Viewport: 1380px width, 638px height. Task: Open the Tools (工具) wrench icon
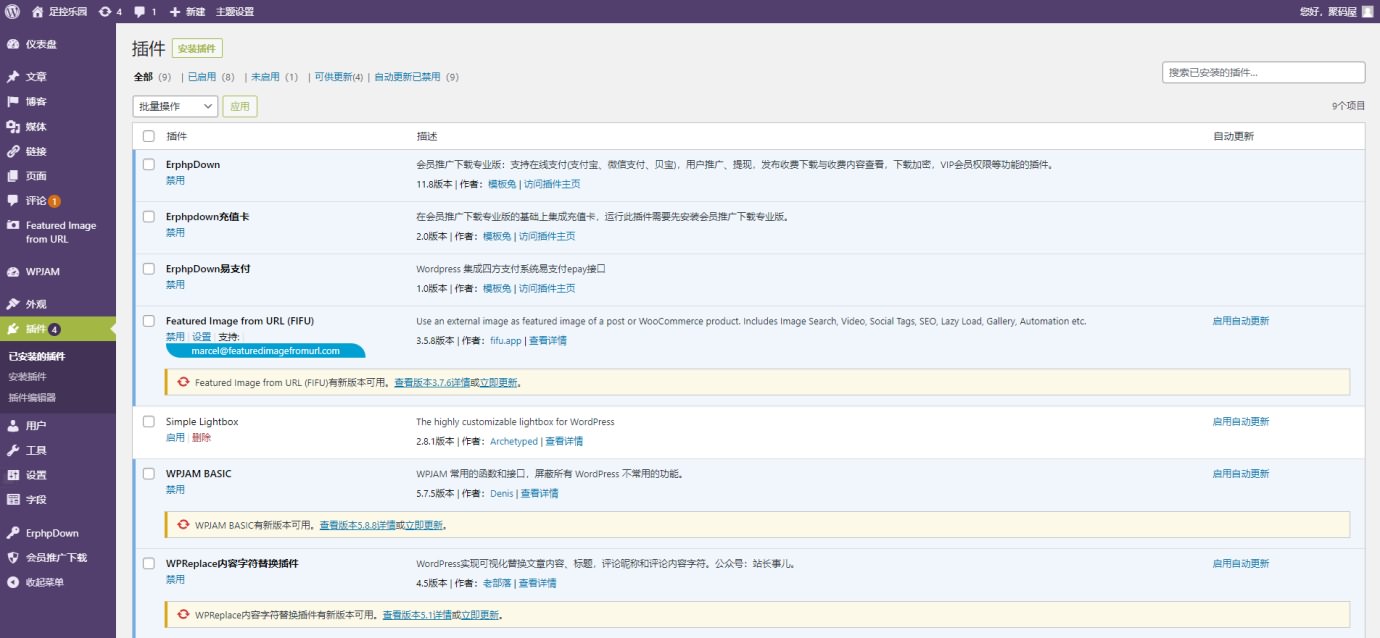coord(13,451)
